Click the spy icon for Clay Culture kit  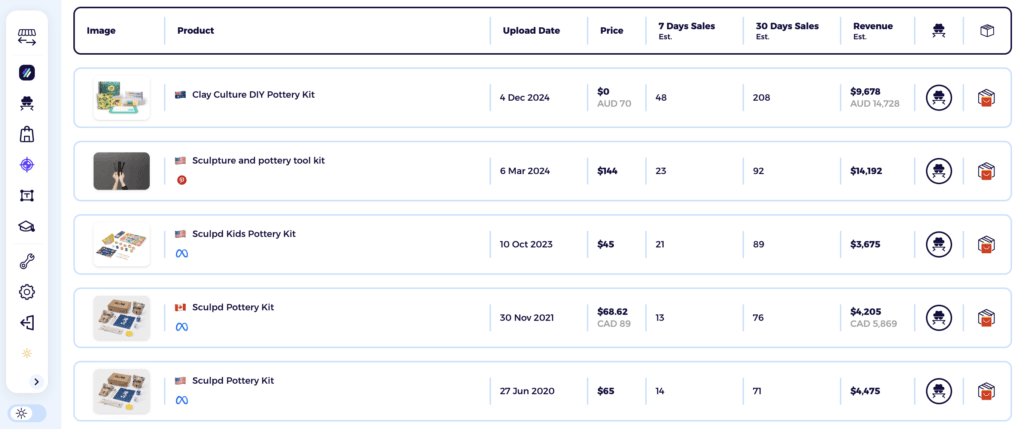click(938, 98)
